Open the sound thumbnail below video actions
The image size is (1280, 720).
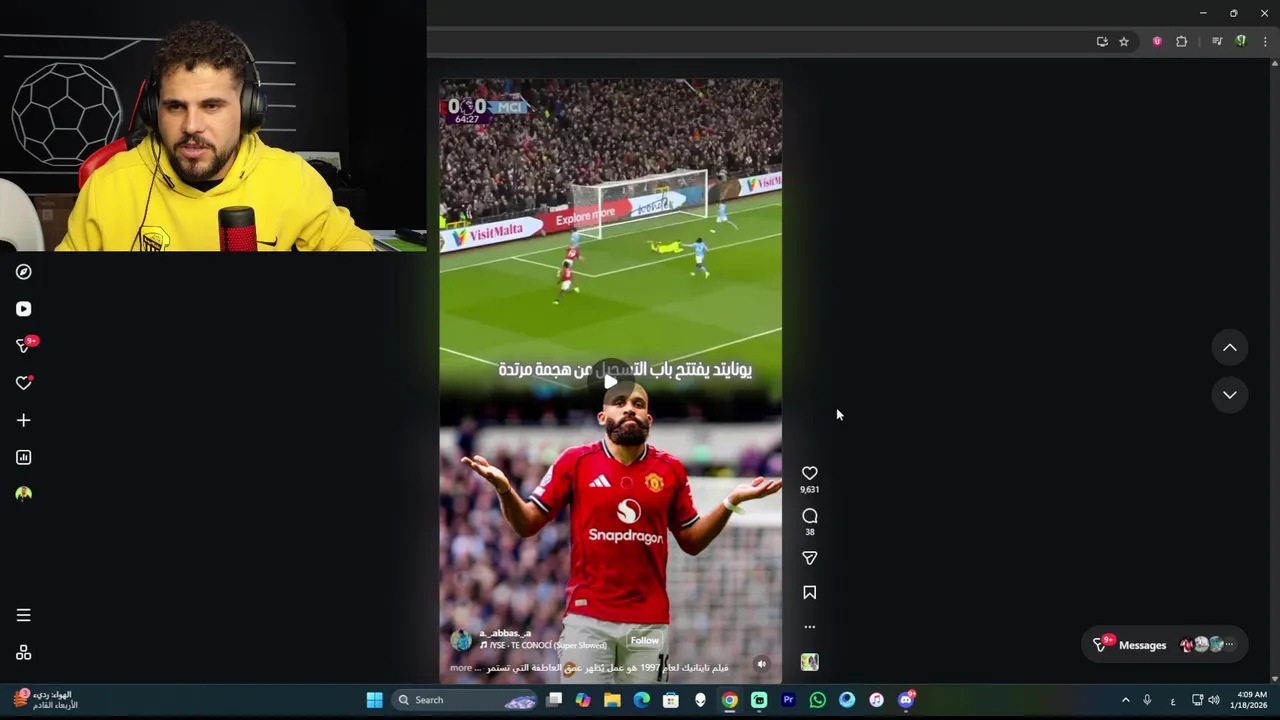tap(810, 662)
